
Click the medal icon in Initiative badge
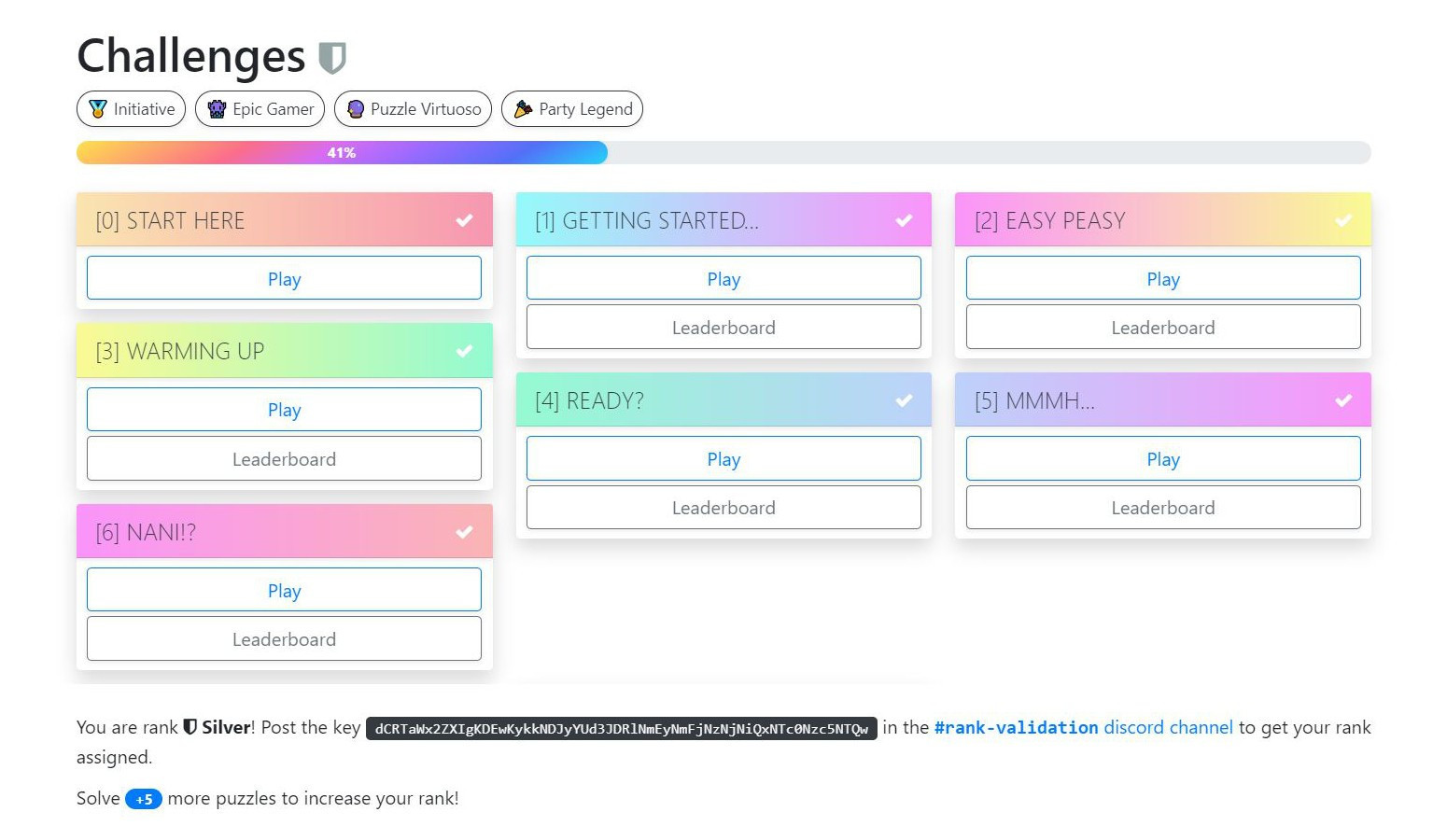point(97,109)
